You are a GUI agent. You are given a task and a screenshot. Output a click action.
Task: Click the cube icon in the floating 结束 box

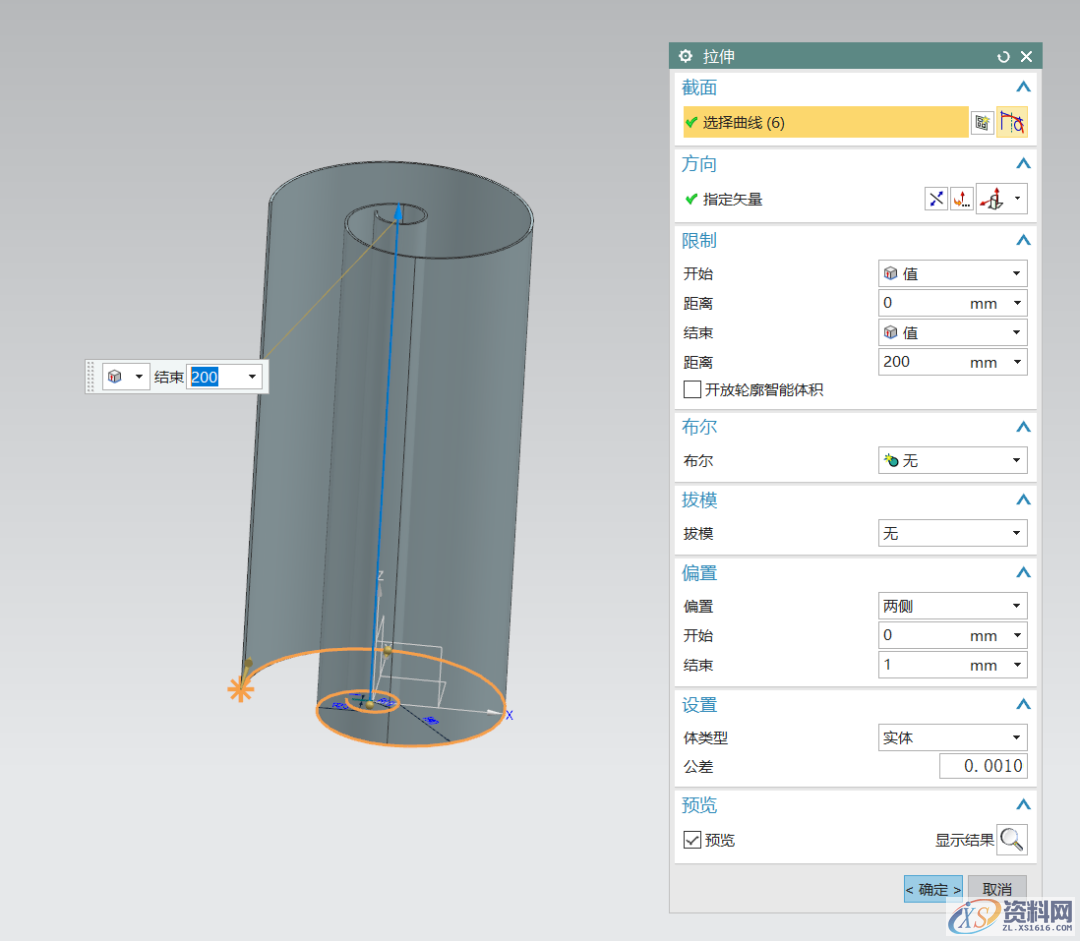115,377
